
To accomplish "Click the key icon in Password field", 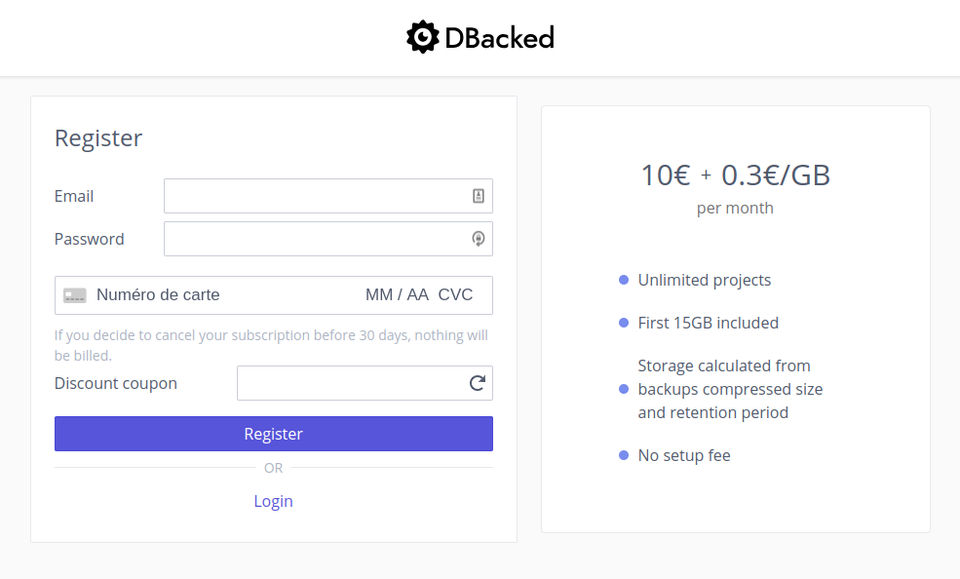I will (x=478, y=239).
